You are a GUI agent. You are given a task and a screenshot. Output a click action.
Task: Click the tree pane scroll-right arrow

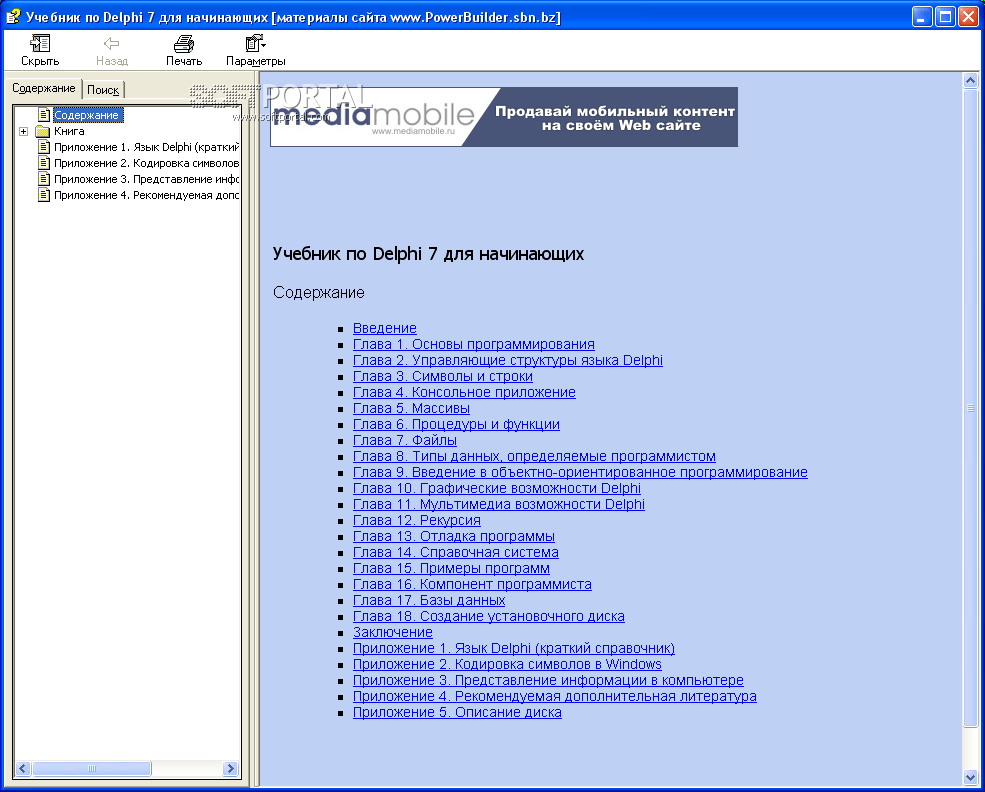[231, 768]
